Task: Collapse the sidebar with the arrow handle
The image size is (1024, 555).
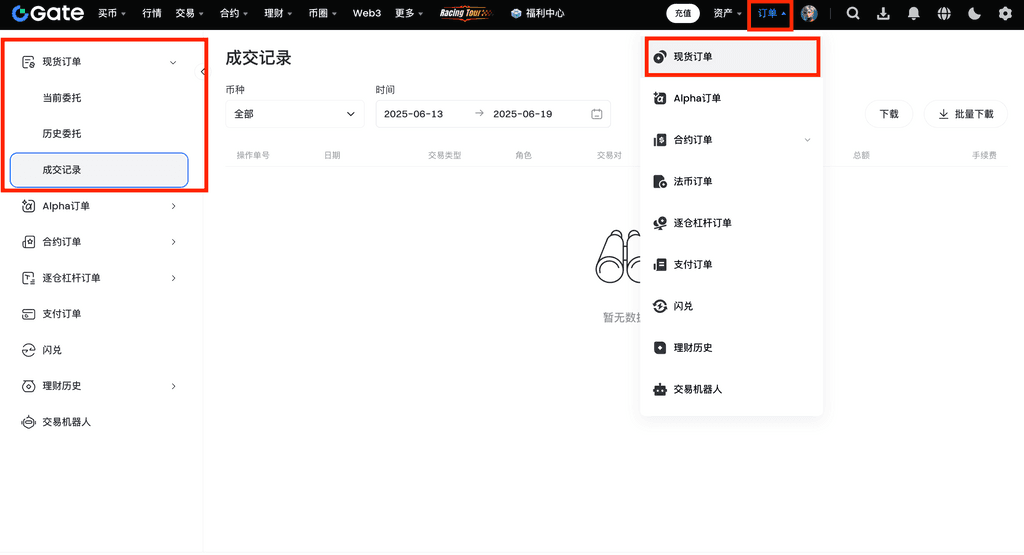Action: coord(203,72)
